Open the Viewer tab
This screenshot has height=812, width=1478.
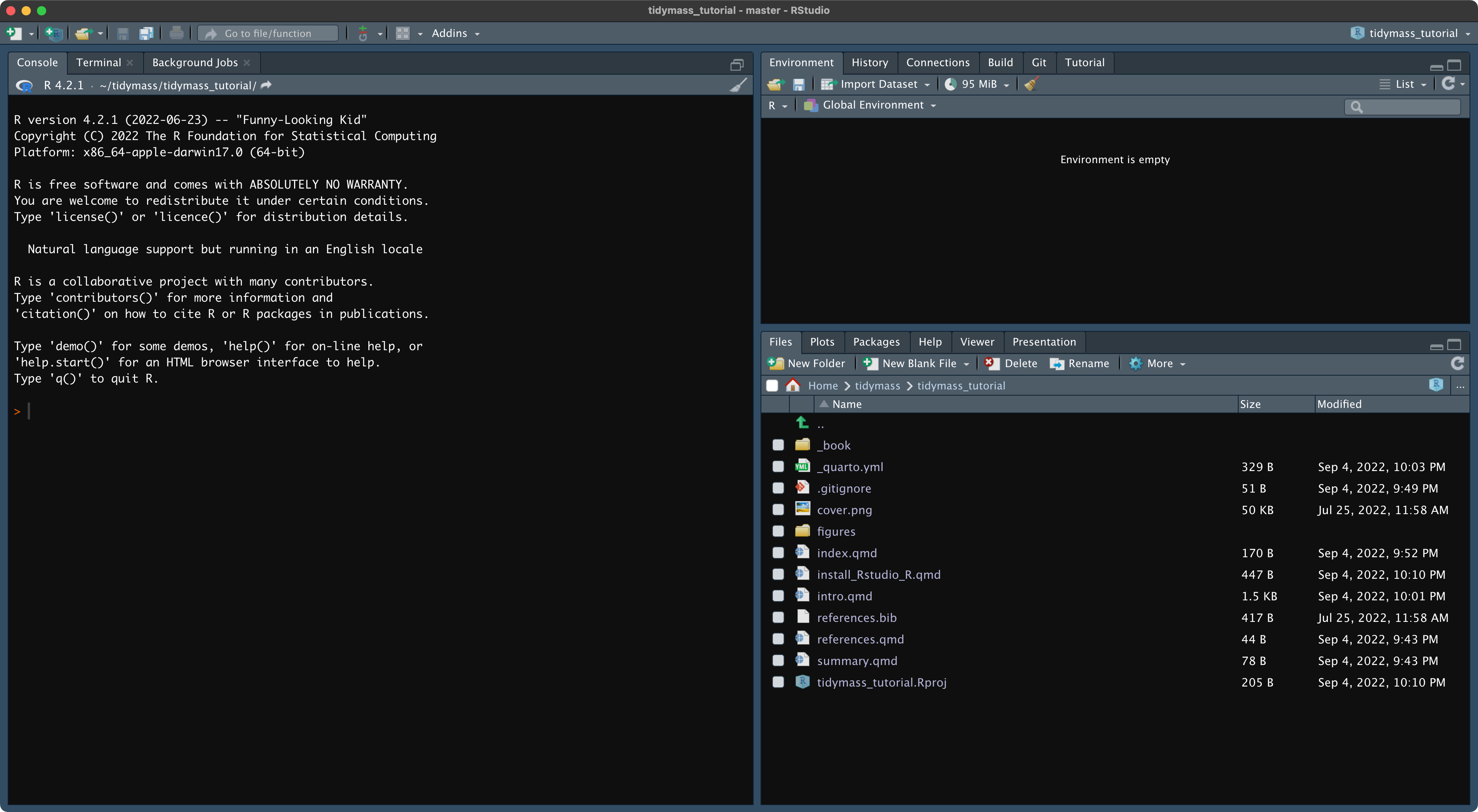977,342
